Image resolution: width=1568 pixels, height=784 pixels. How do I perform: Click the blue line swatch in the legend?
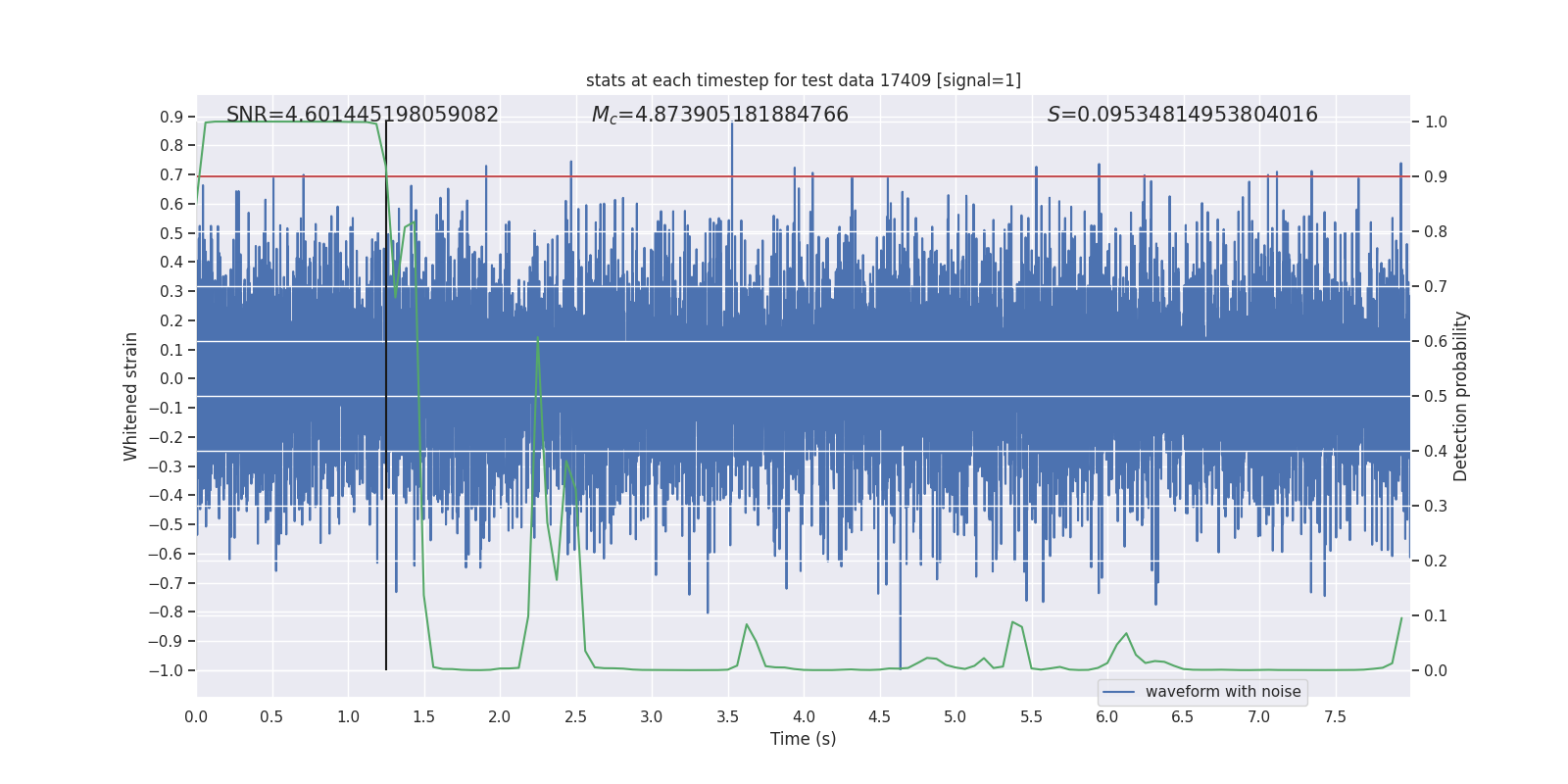(1119, 692)
